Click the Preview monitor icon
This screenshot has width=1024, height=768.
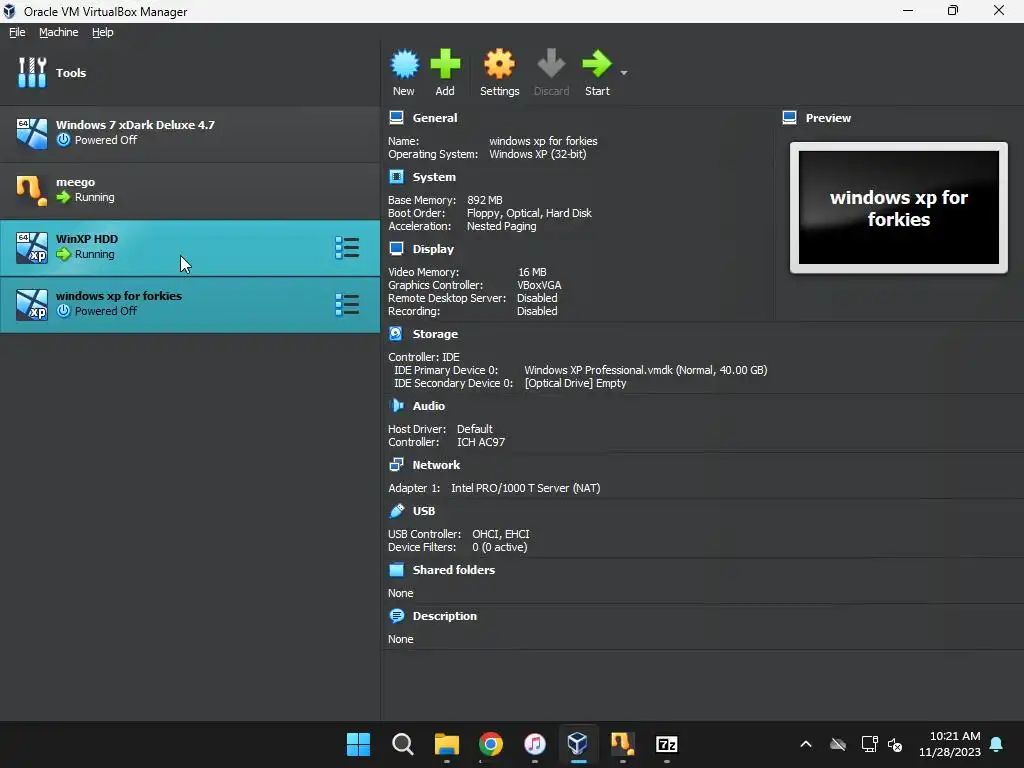coord(790,118)
